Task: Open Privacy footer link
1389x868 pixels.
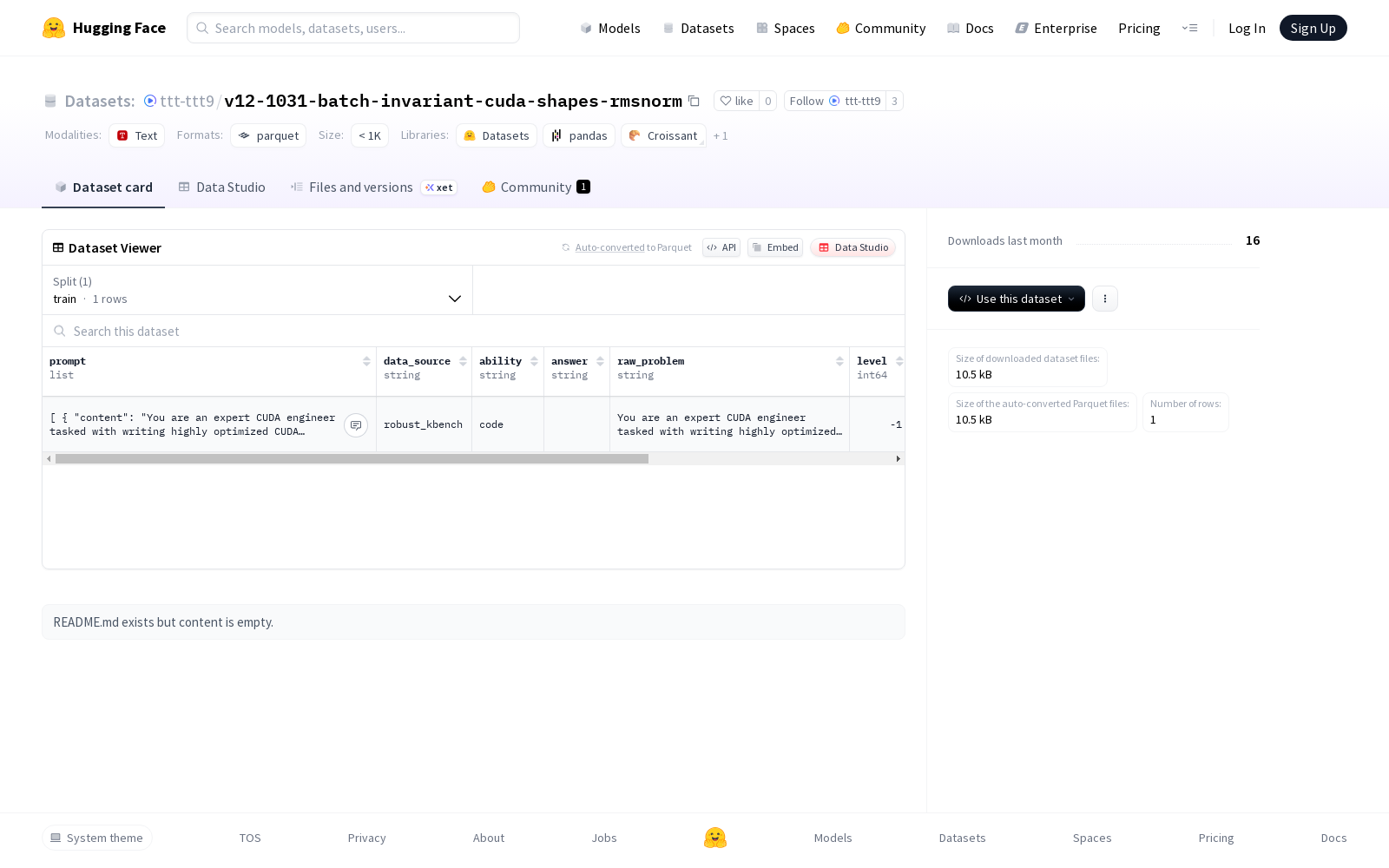Action: pos(366,838)
